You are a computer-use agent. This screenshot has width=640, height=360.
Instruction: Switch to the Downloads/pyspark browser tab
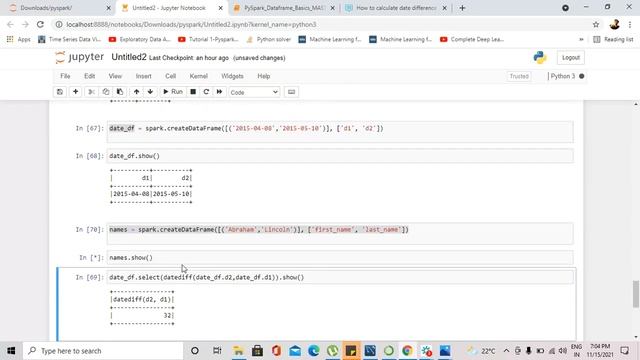tap(60, 8)
